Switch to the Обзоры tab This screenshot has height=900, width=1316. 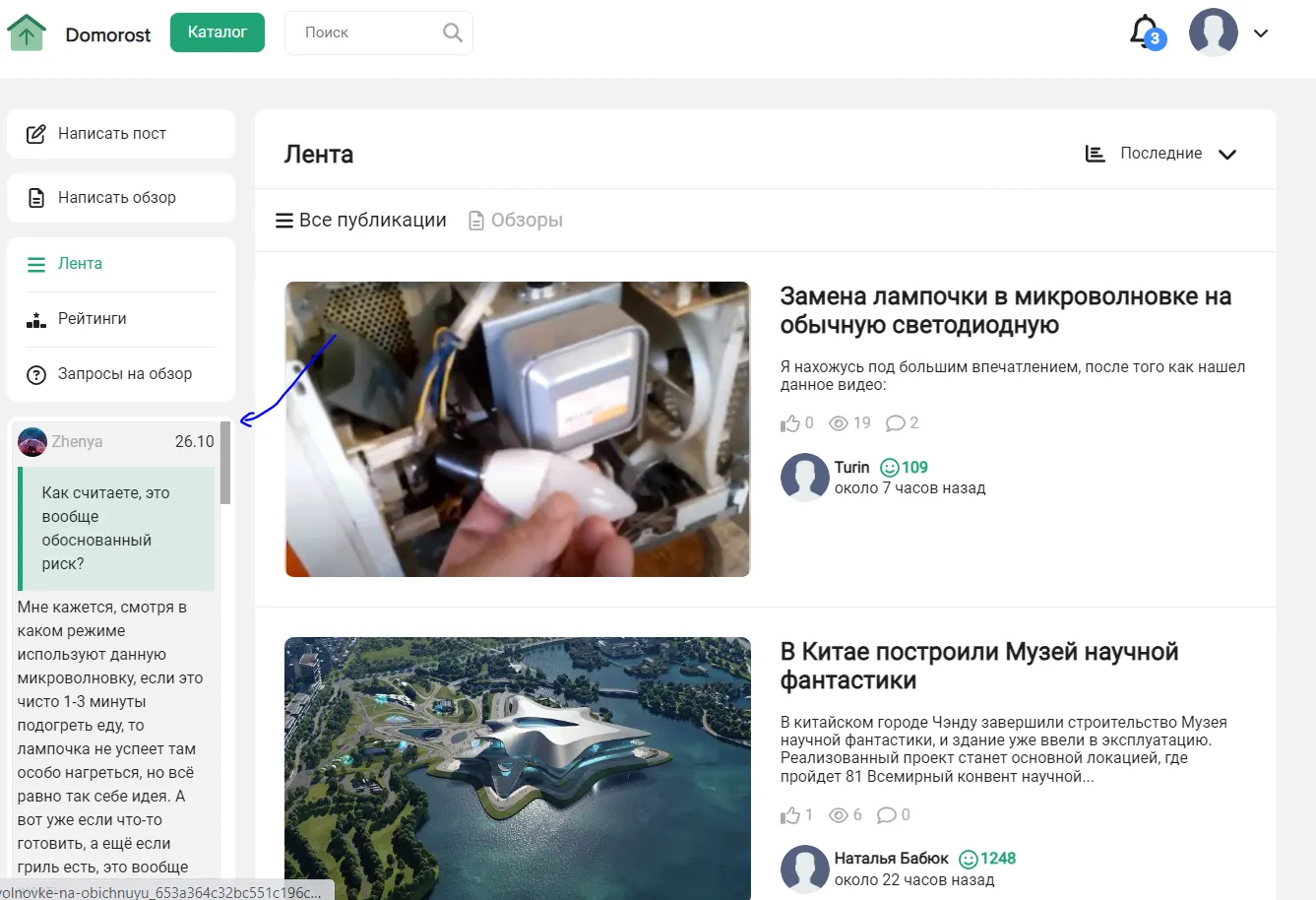[x=516, y=221]
